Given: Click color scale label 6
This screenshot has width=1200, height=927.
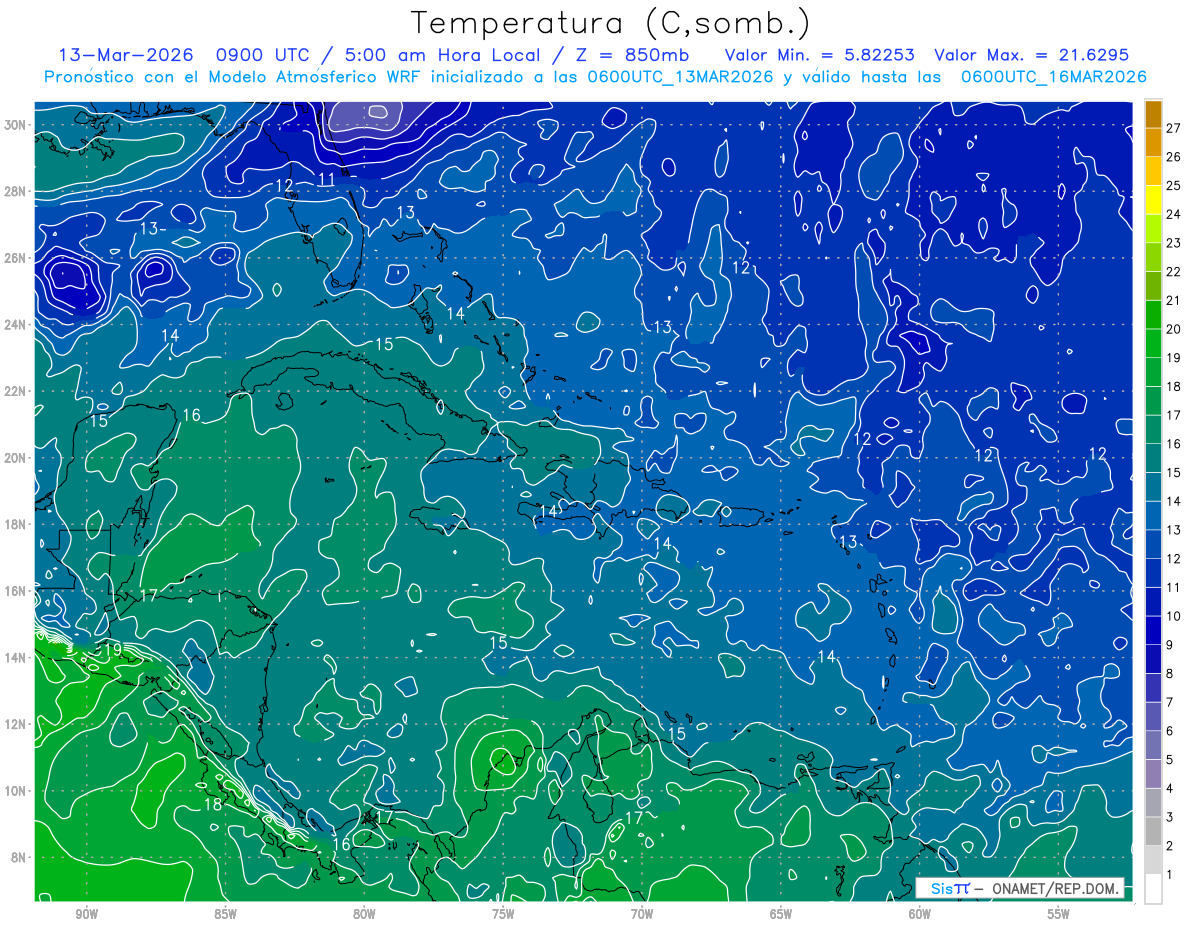Looking at the screenshot, I should point(1170,731).
